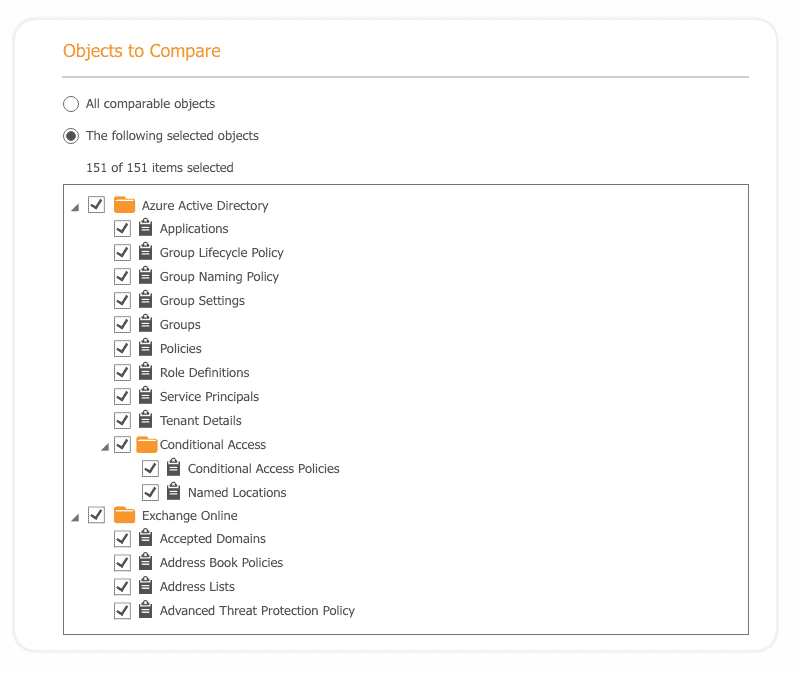Collapse the Azure Active Directory tree node
This screenshot has height=674, width=800.
click(x=76, y=208)
